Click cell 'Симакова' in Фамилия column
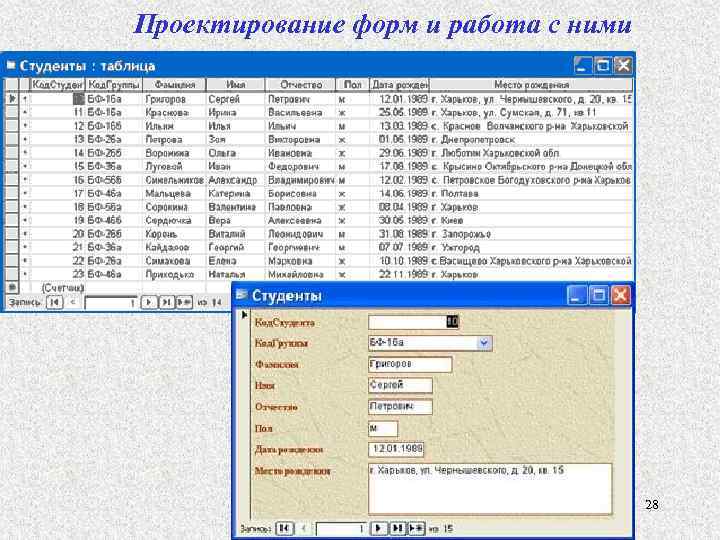The width and height of the screenshot is (720, 540). point(174,261)
